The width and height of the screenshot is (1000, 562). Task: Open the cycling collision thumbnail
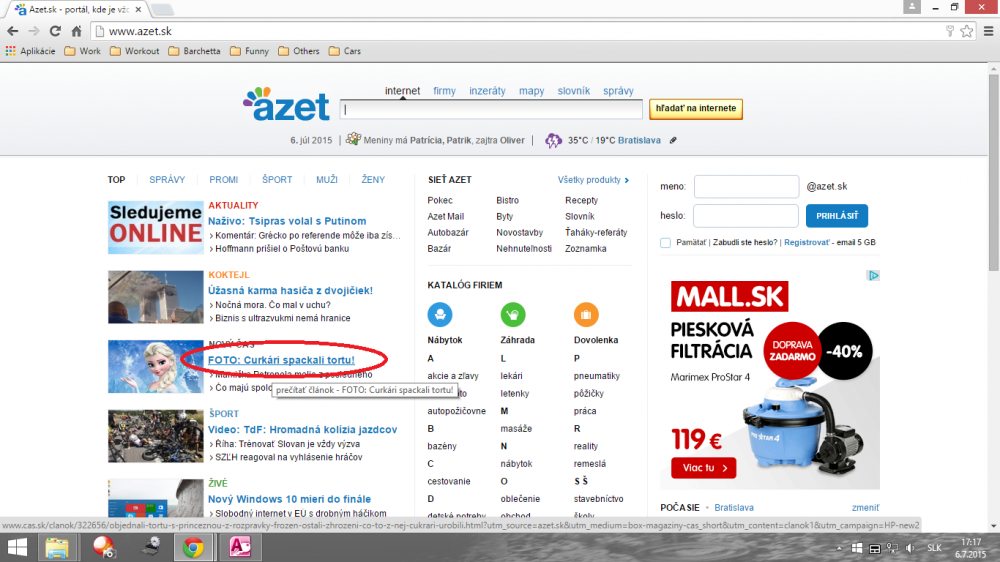click(x=156, y=436)
